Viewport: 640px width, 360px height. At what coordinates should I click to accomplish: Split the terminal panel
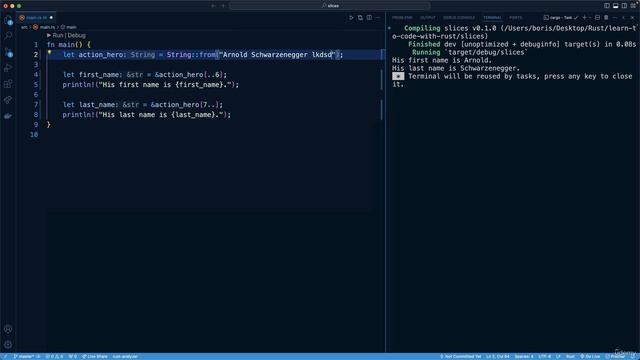(598, 18)
